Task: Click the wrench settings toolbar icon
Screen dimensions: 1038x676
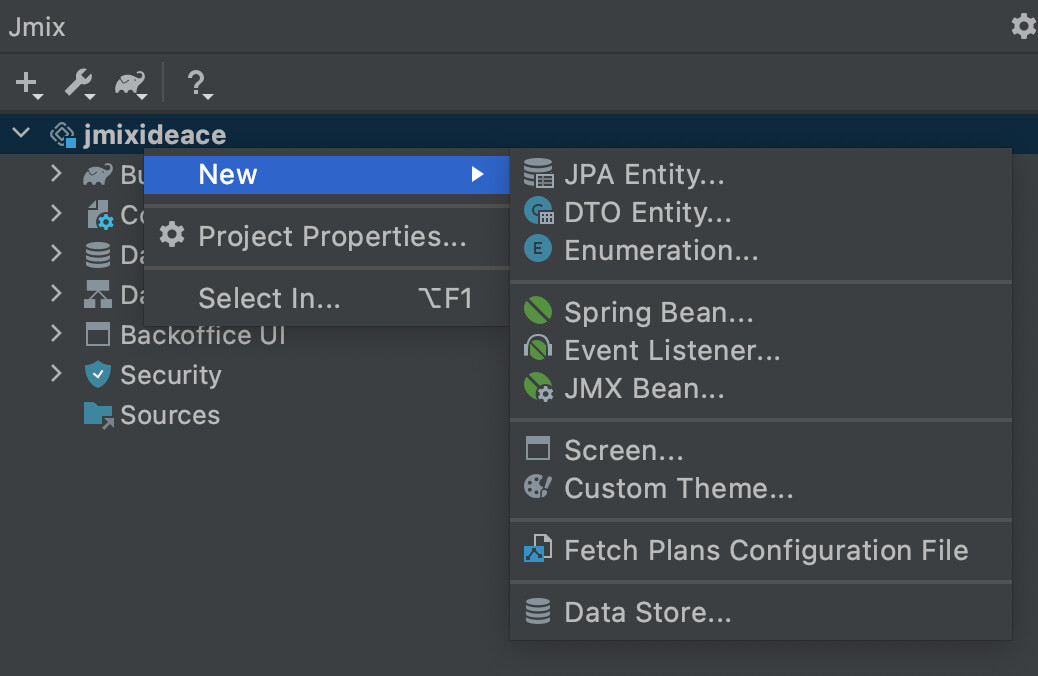Action: (80, 85)
